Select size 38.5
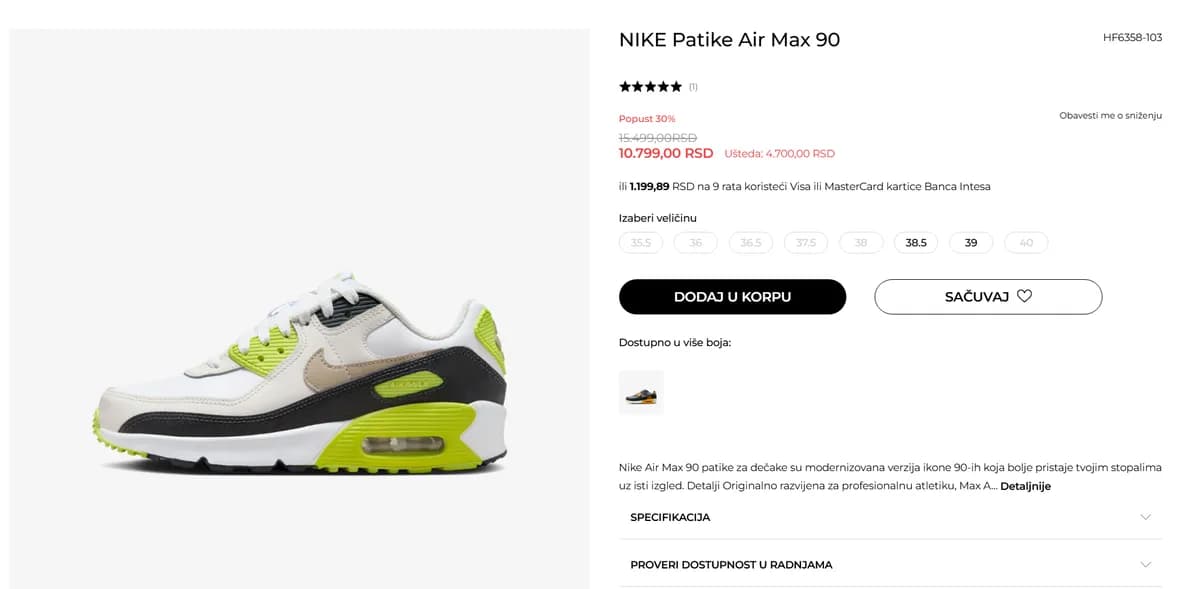This screenshot has height=589, width=1200. 916,243
